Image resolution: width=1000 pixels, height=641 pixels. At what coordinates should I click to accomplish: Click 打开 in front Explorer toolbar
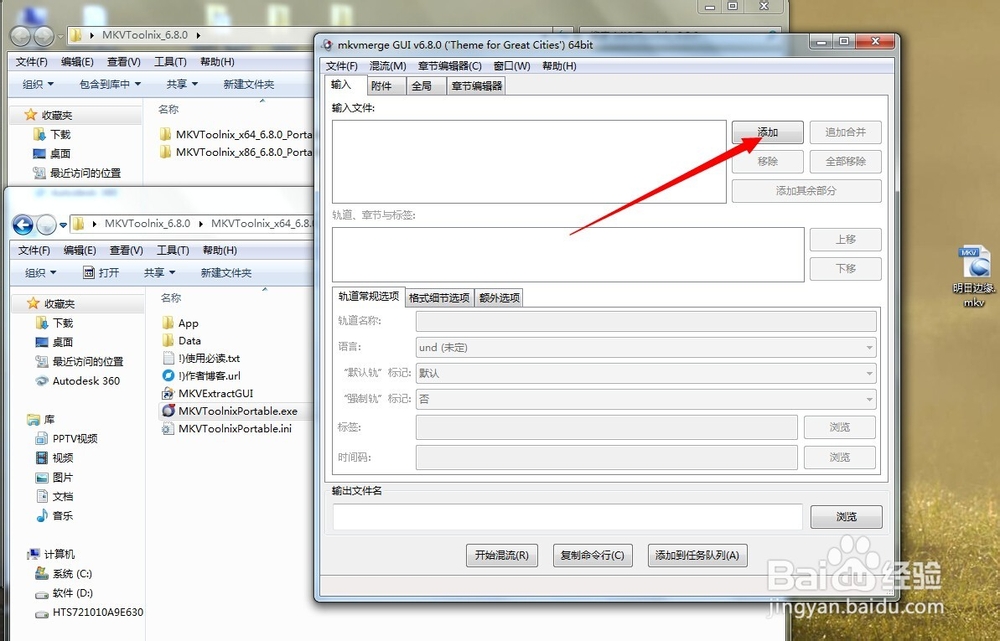pos(101,273)
